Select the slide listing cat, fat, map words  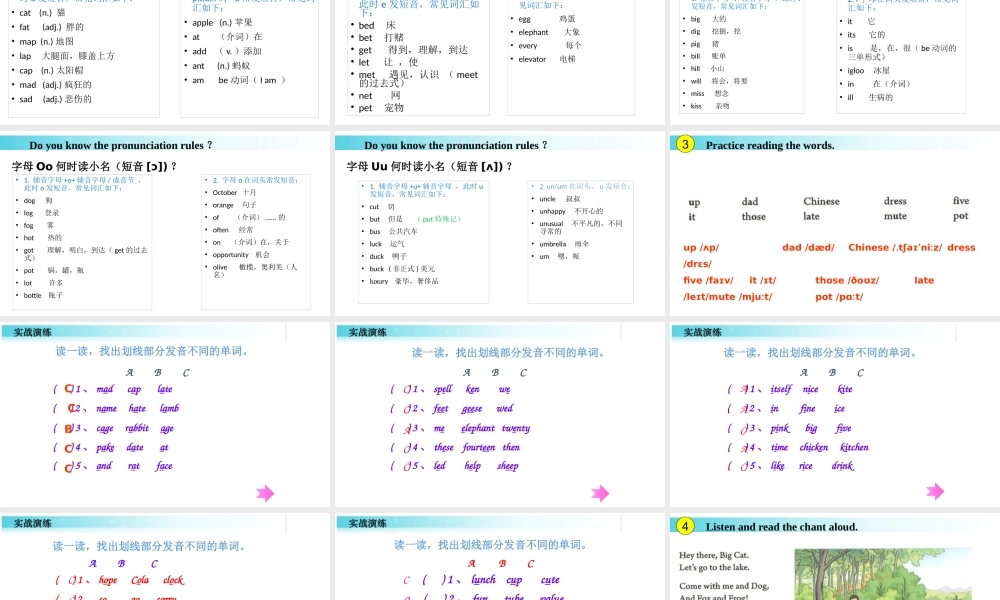[x=165, y=62]
